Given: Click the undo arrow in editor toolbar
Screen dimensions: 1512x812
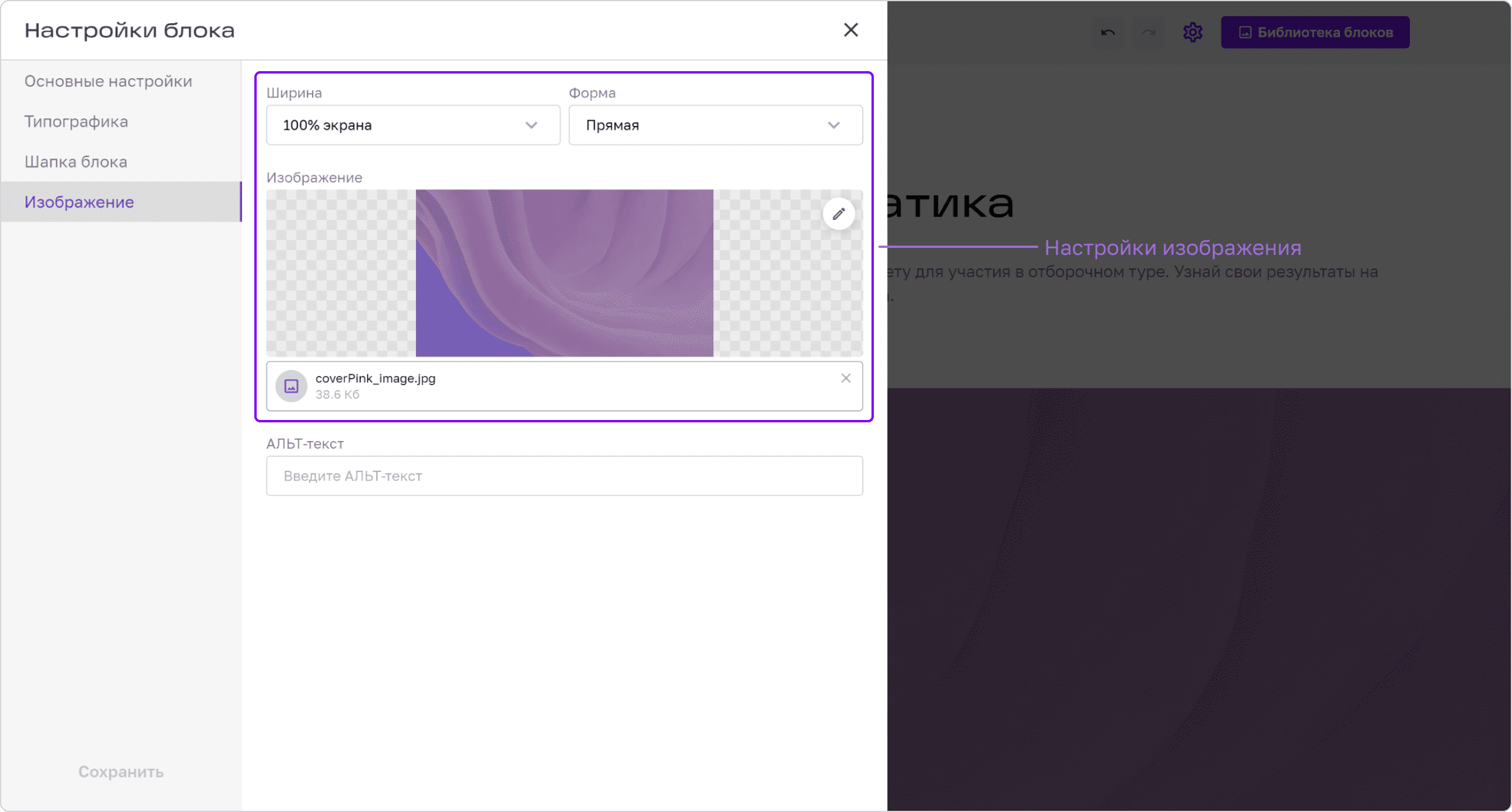Looking at the screenshot, I should 1108,32.
